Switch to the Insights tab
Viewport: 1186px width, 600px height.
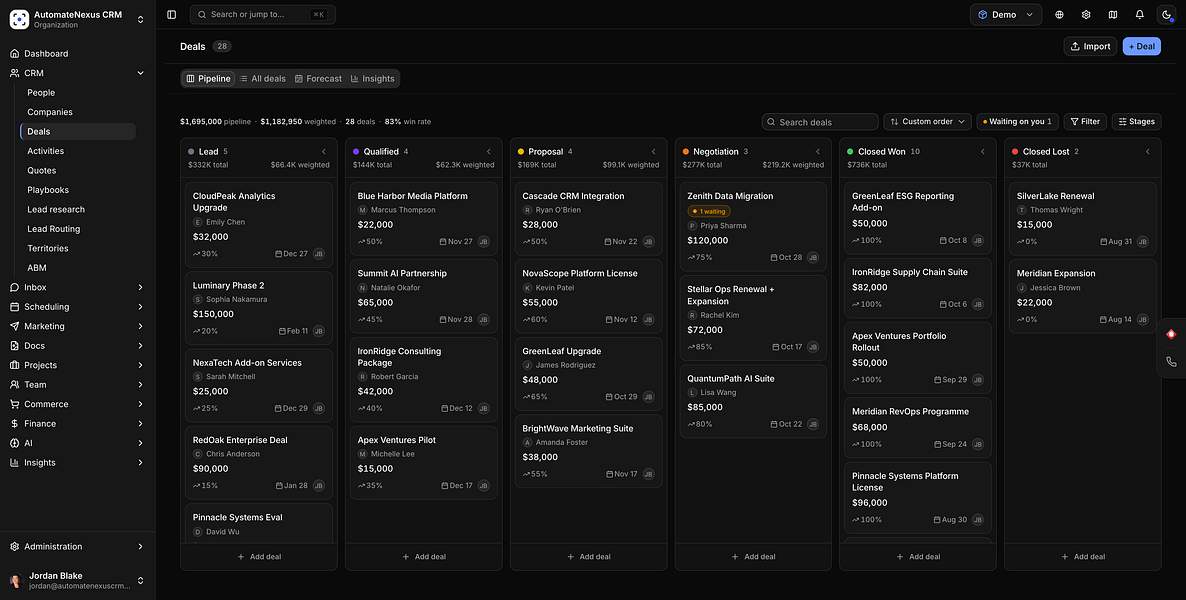pyautogui.click(x=373, y=79)
